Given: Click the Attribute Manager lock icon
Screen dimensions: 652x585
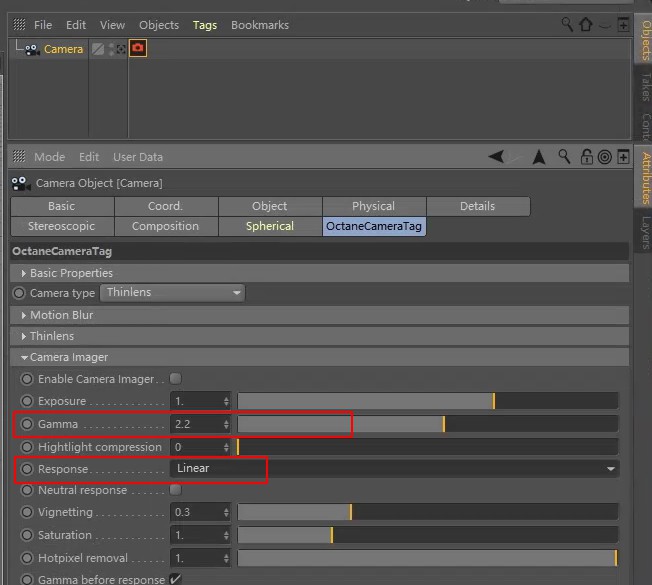Looking at the screenshot, I should [x=586, y=157].
